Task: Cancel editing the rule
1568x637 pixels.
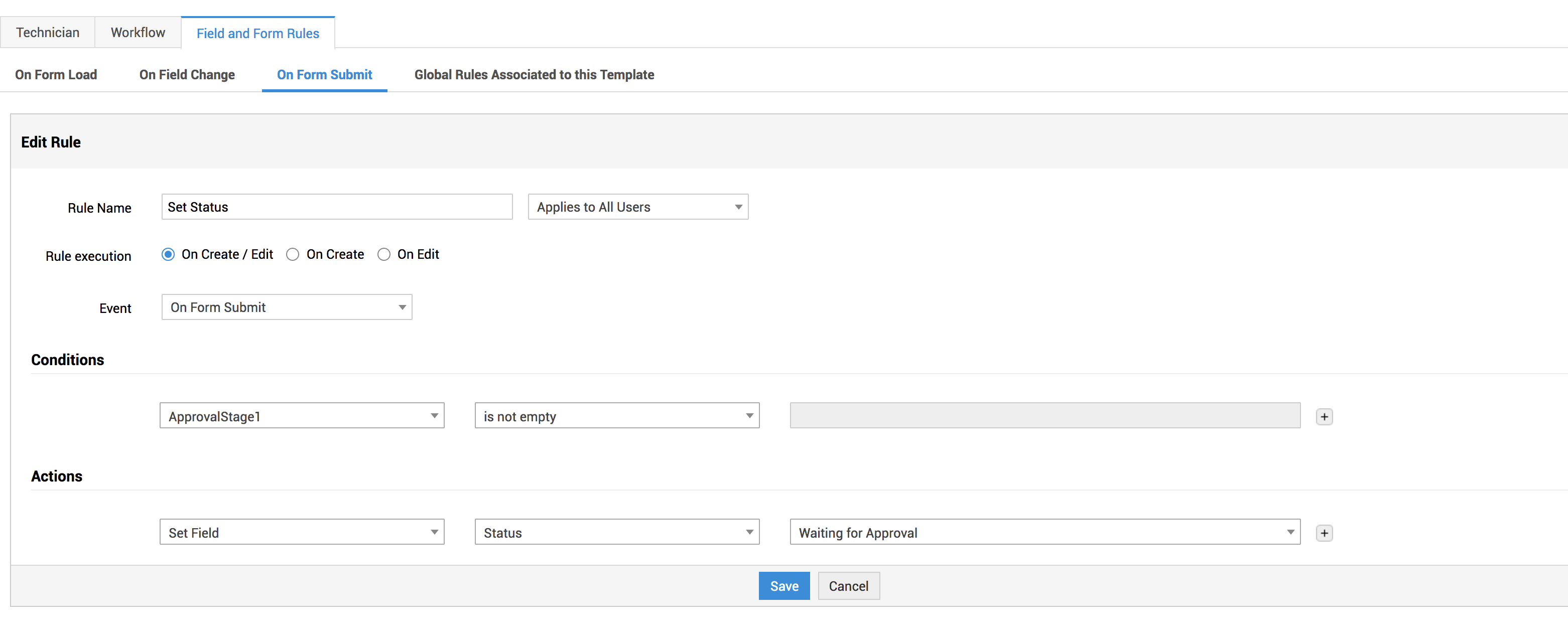Action: (x=848, y=586)
